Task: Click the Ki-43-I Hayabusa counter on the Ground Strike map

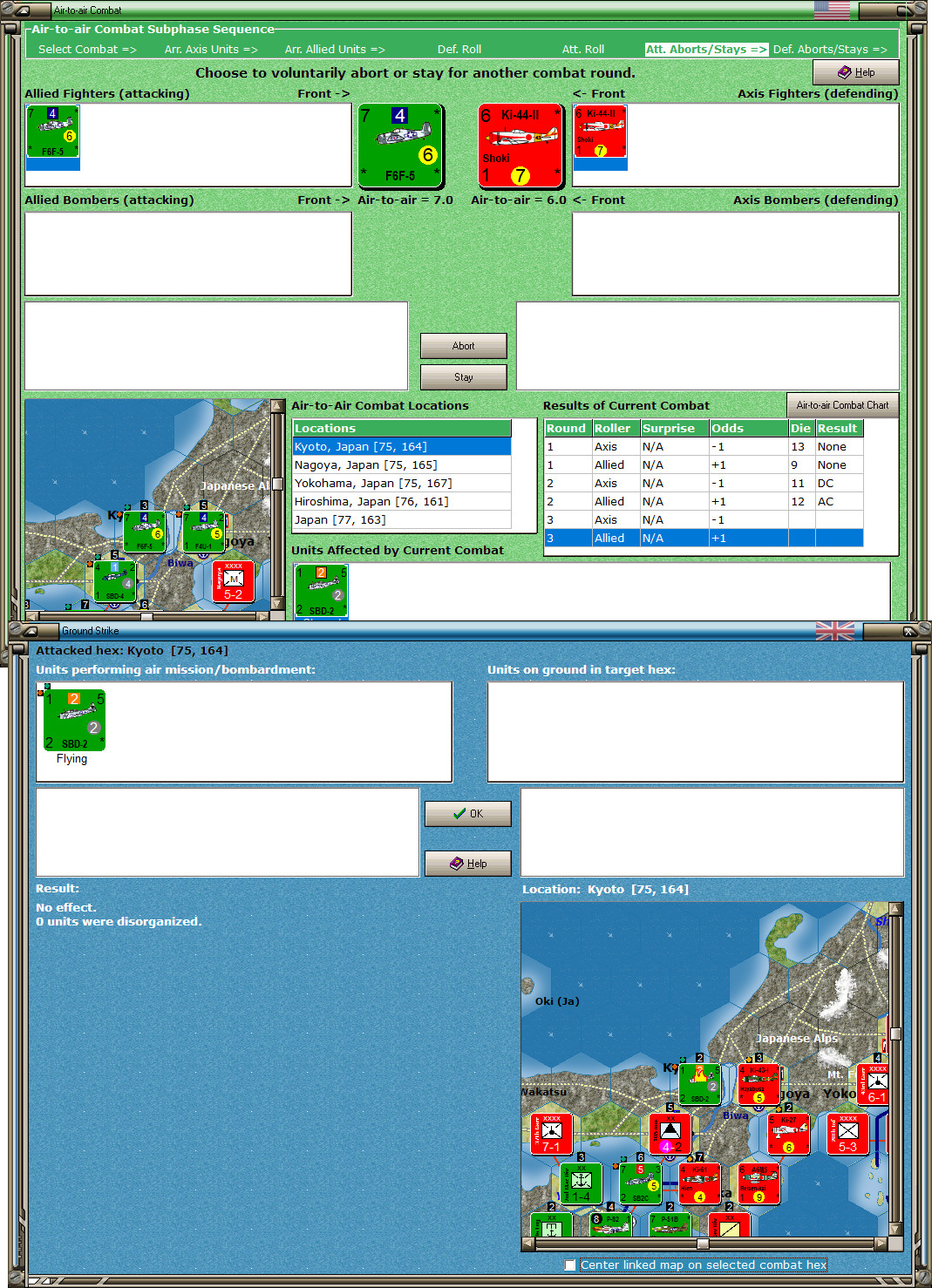Action: pyautogui.click(x=759, y=1085)
